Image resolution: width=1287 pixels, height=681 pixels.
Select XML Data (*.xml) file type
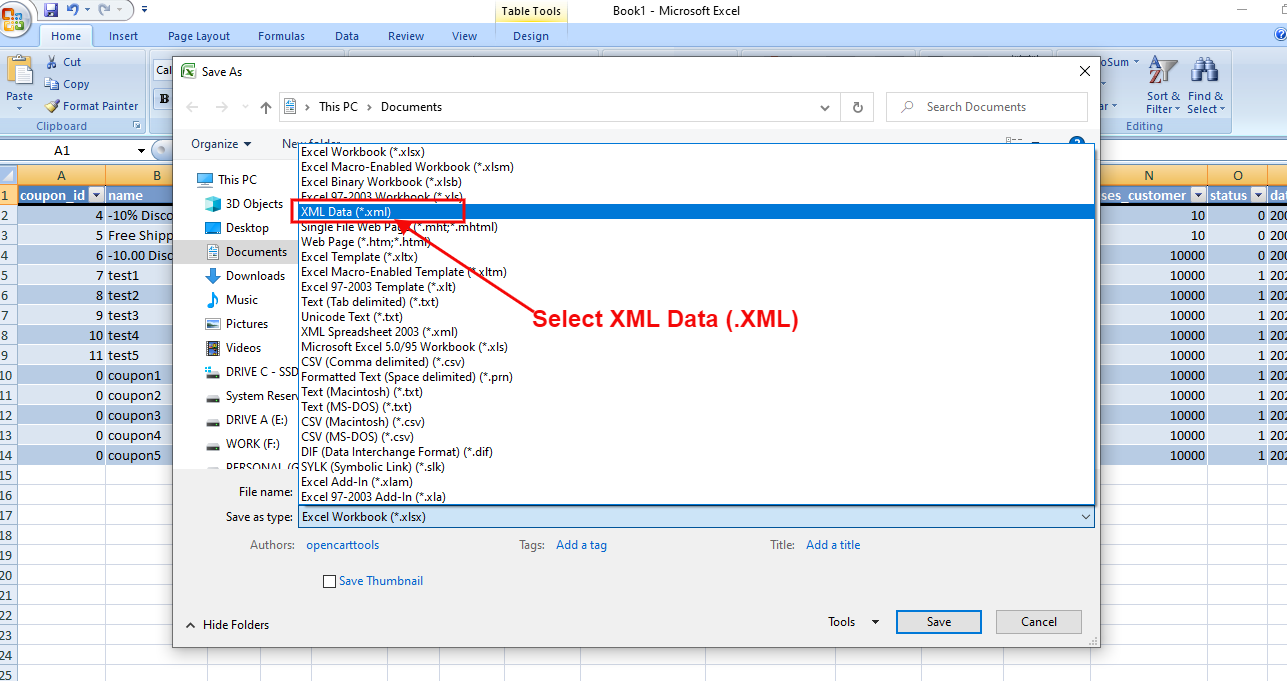(x=696, y=212)
